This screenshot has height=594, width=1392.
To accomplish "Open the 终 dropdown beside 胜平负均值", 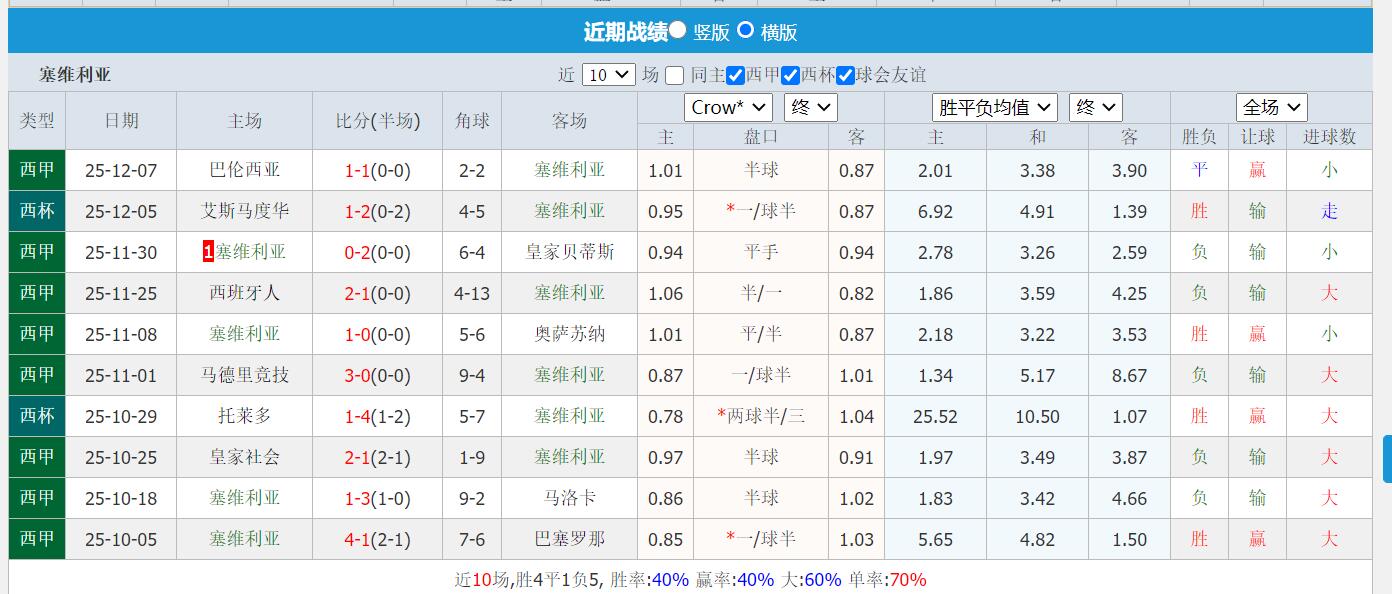I will (x=1098, y=107).
